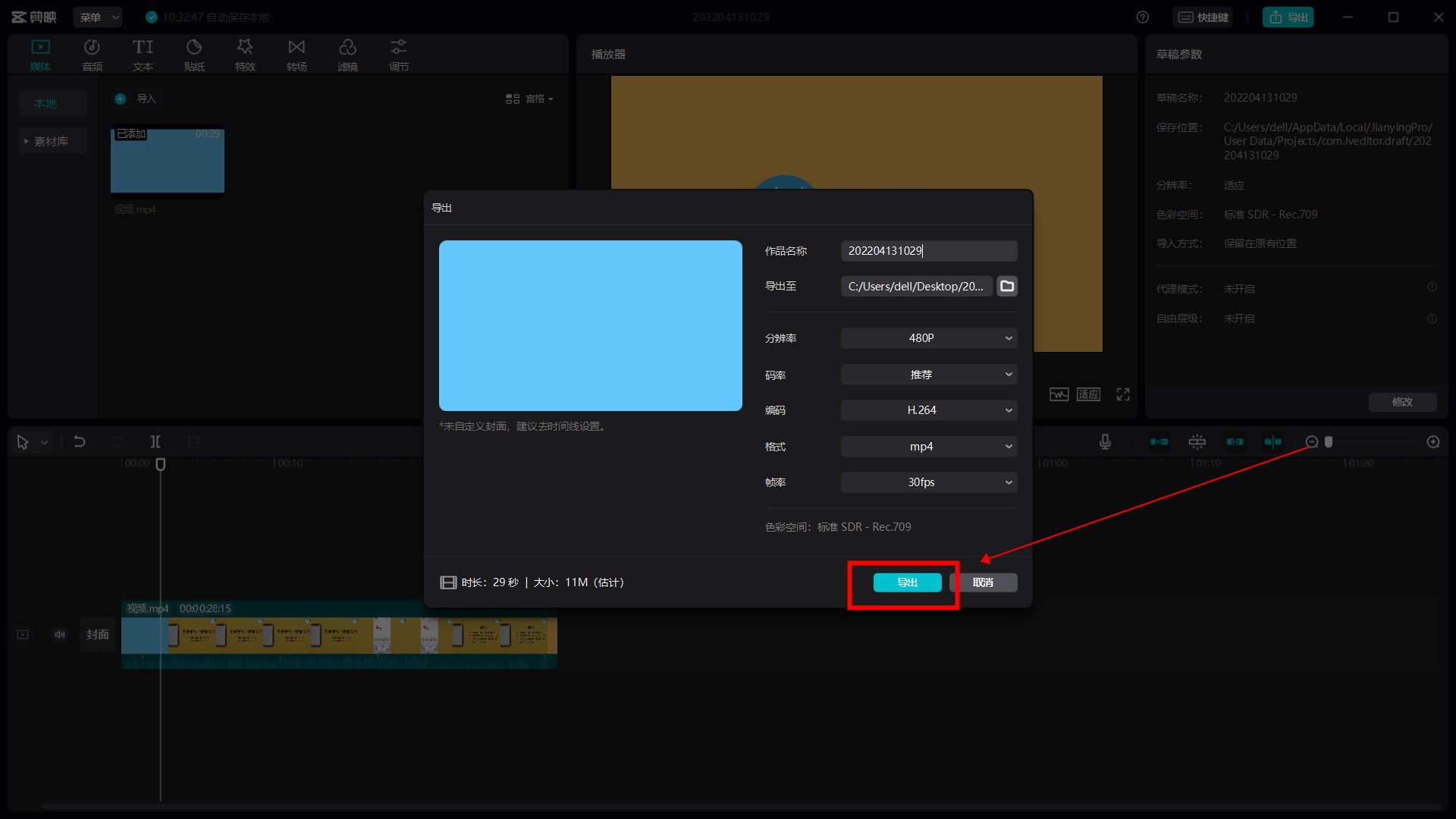Click the timeline zoom-out minus icon
This screenshot has width=1456, height=819.
point(1311,442)
